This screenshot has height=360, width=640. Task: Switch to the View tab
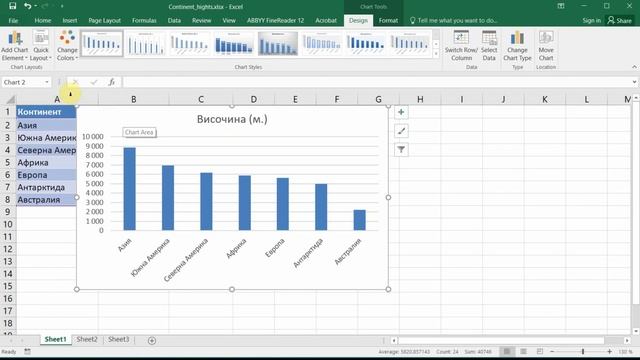(229, 20)
